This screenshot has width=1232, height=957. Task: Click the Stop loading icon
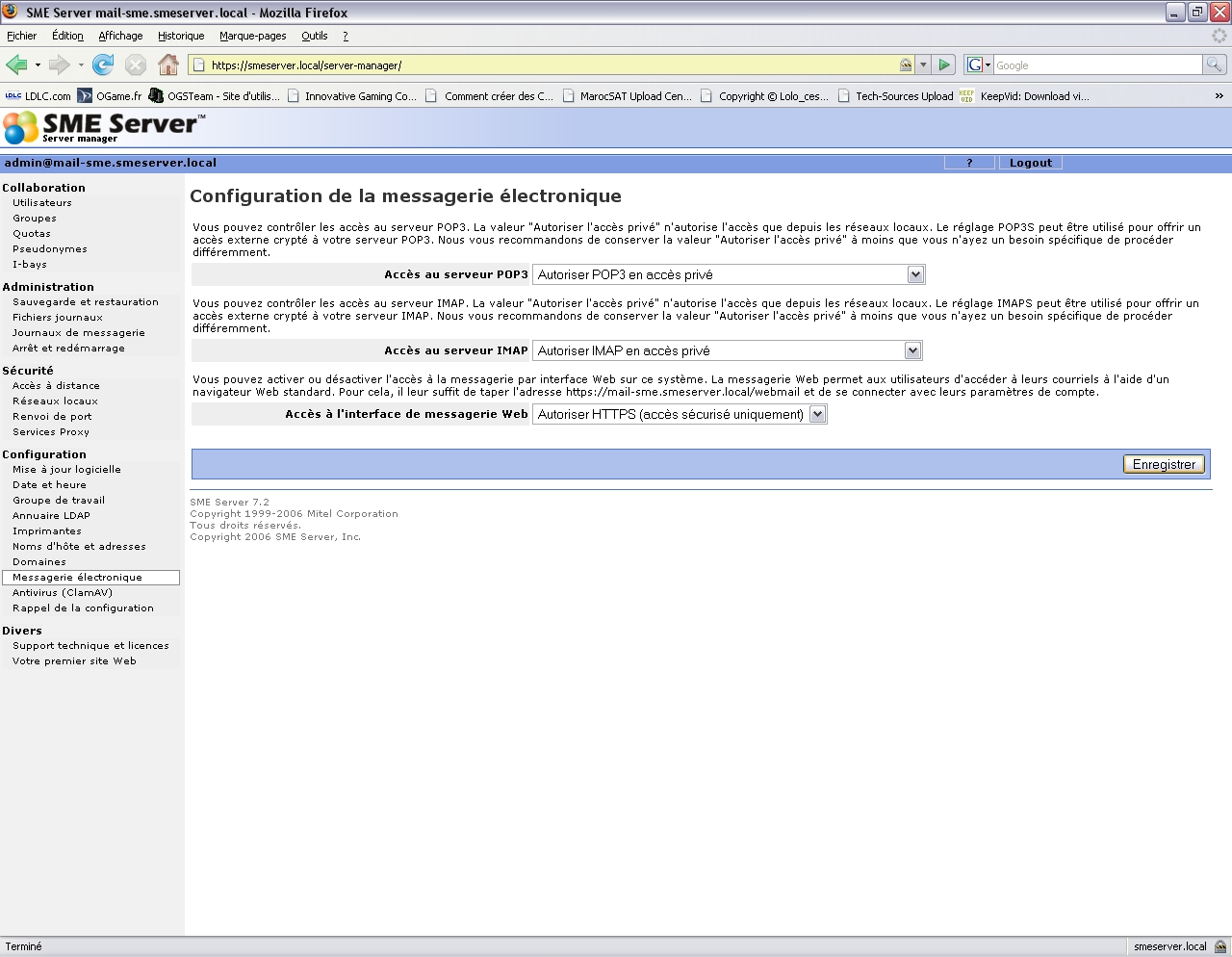(x=136, y=65)
